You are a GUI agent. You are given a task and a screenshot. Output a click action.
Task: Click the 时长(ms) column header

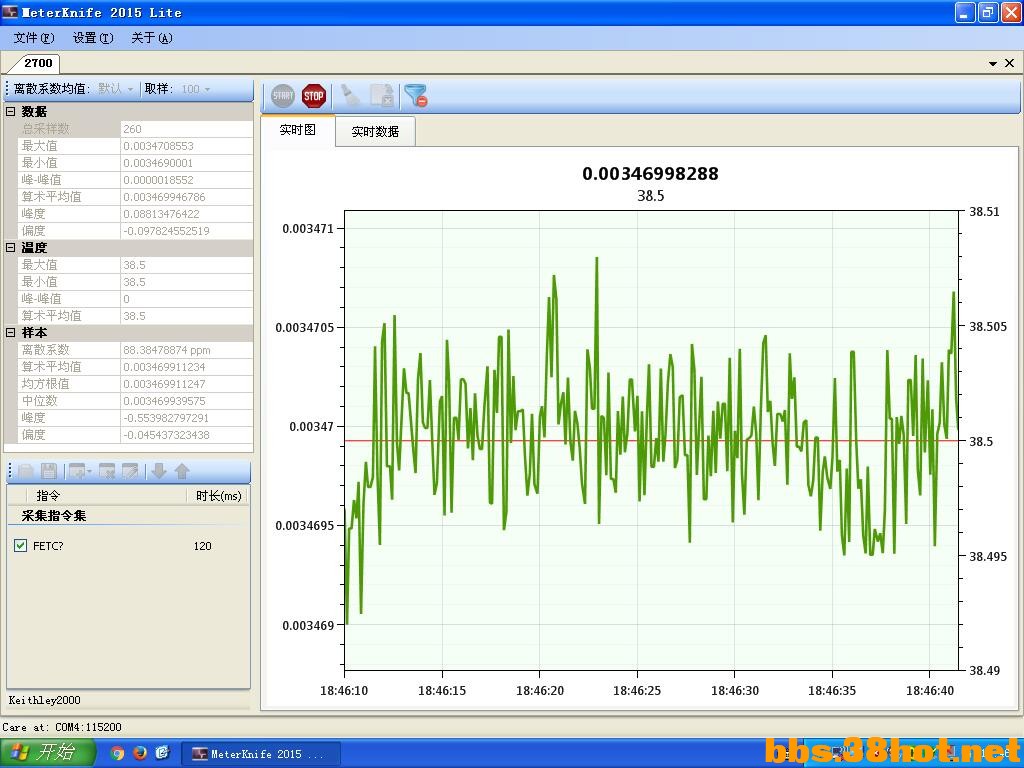[x=218, y=496]
